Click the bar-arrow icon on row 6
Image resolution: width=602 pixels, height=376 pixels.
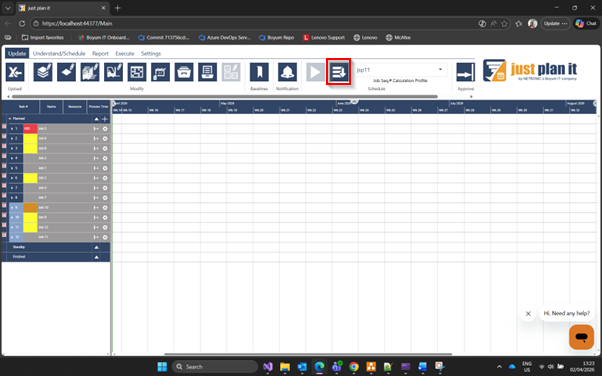[x=96, y=178]
